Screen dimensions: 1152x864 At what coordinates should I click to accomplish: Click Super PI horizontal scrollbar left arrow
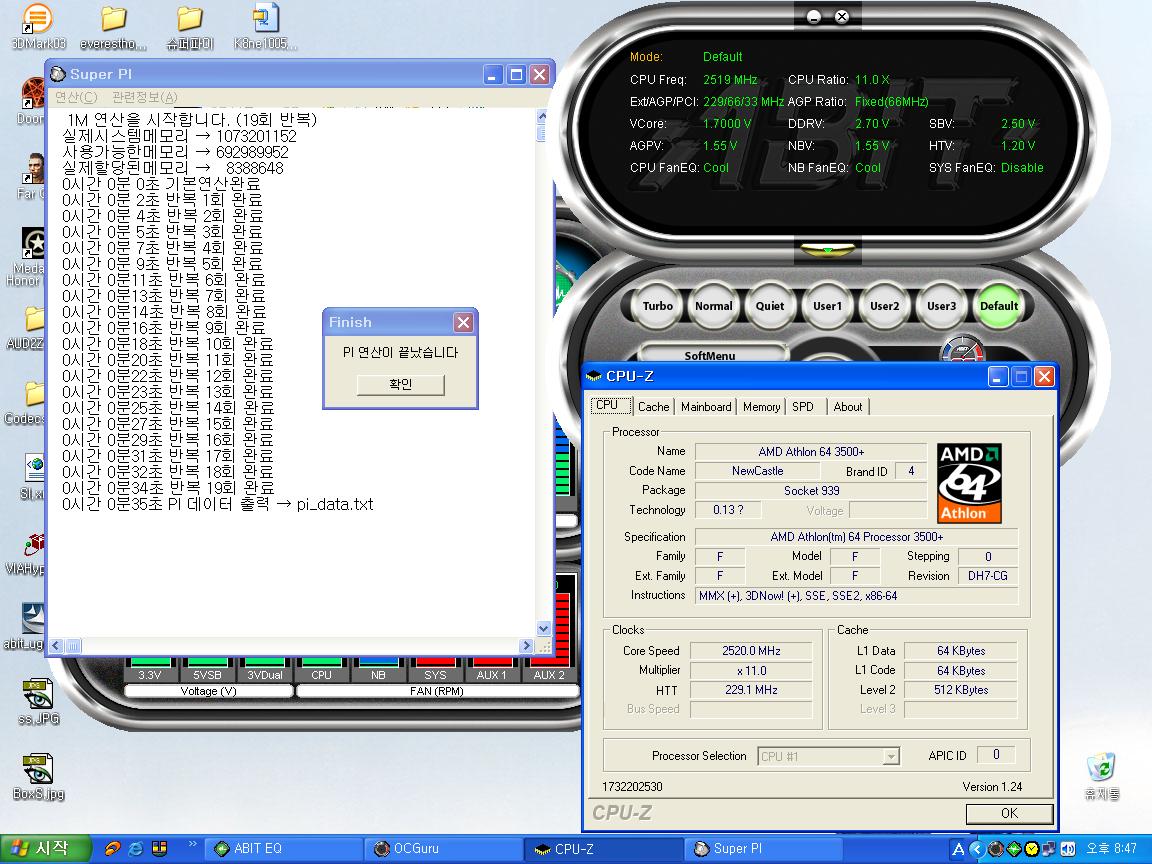pos(57,646)
